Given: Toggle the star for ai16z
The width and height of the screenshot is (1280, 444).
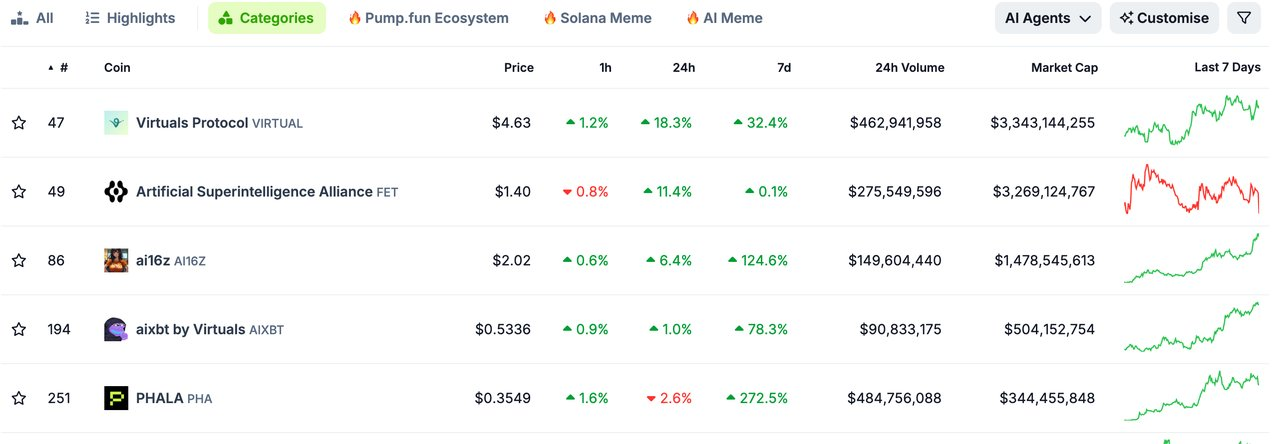Looking at the screenshot, I should click(19, 260).
